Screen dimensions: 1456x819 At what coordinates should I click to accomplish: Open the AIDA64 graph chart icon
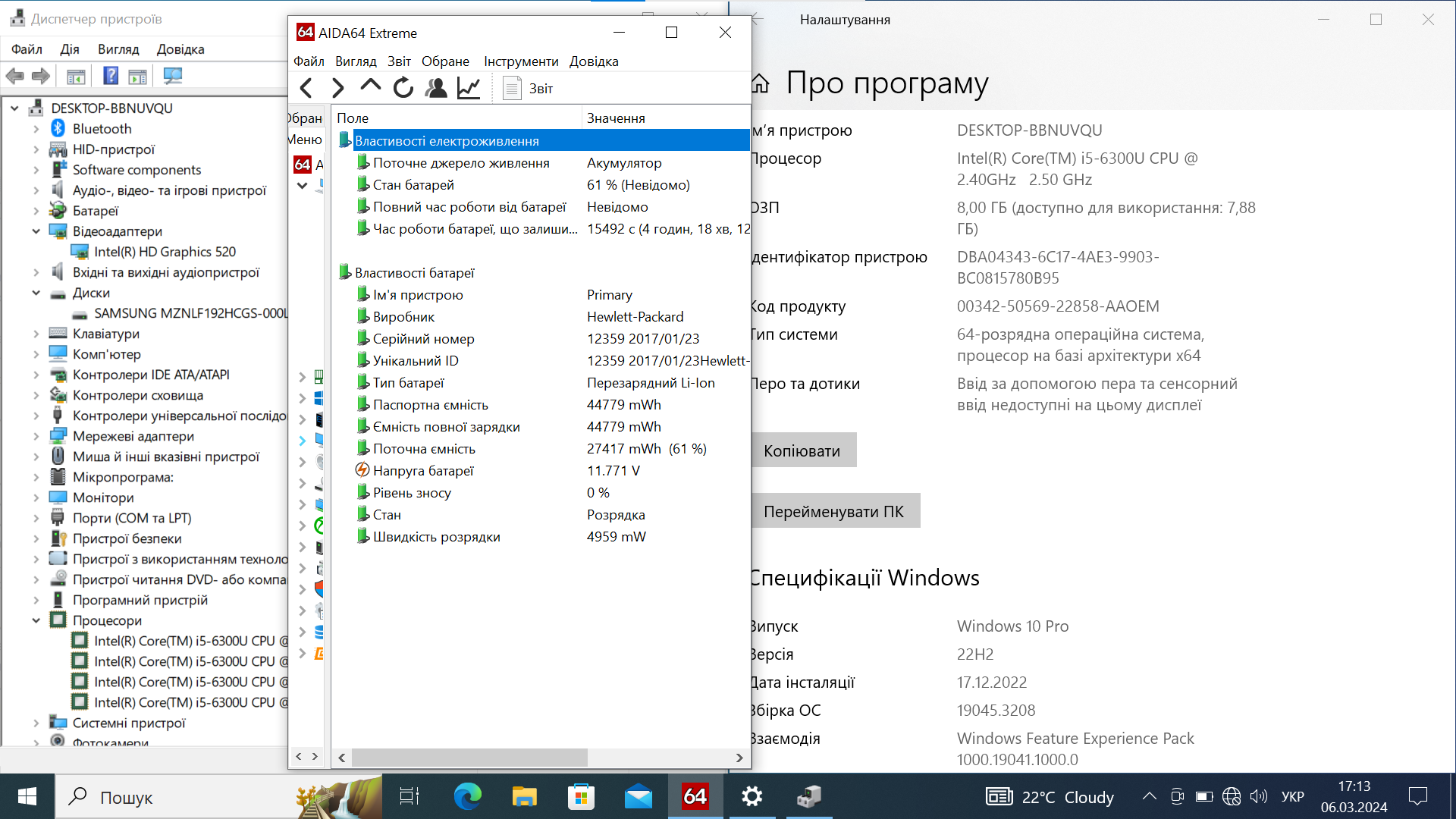[469, 88]
